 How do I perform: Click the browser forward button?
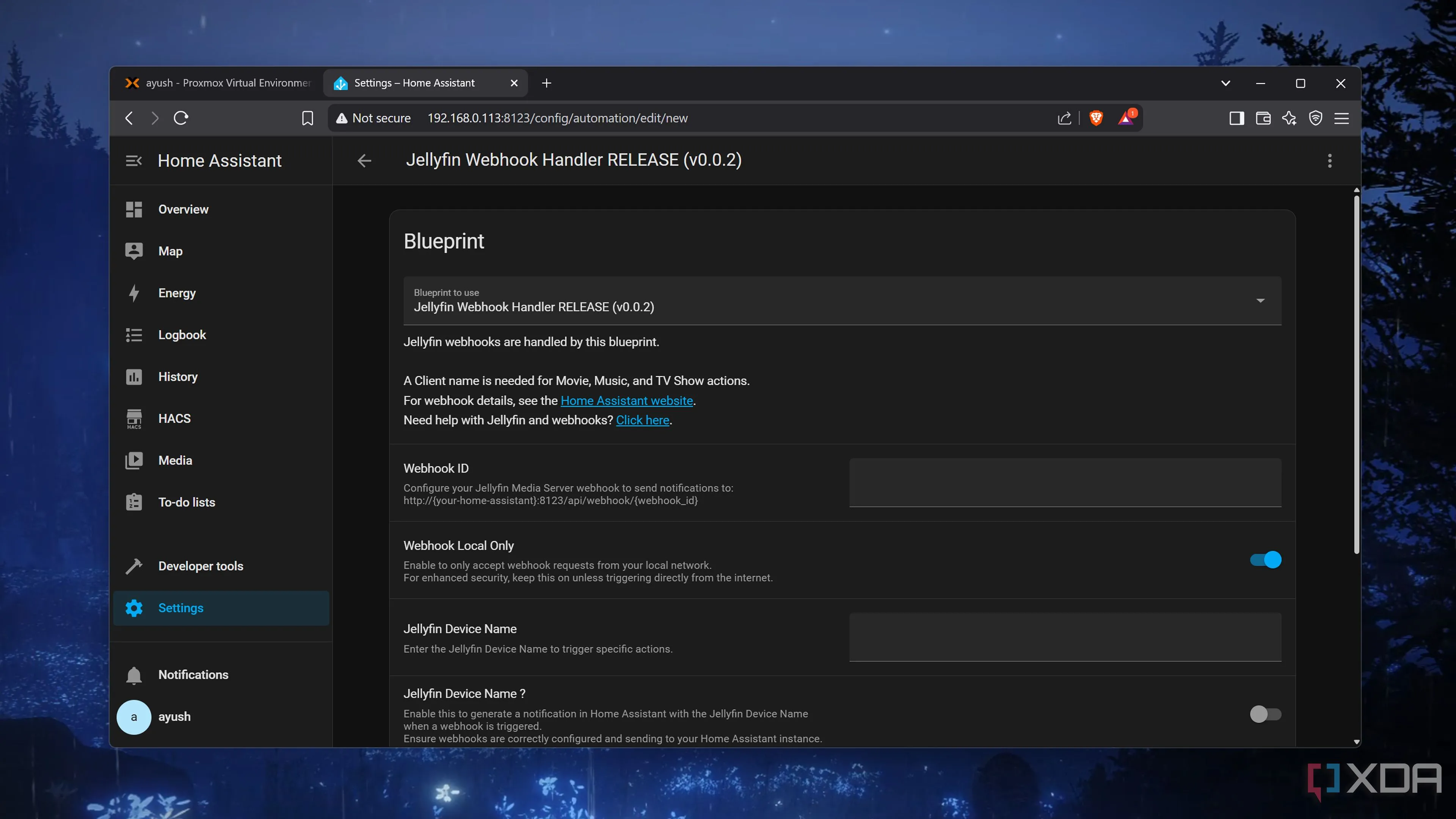[155, 118]
